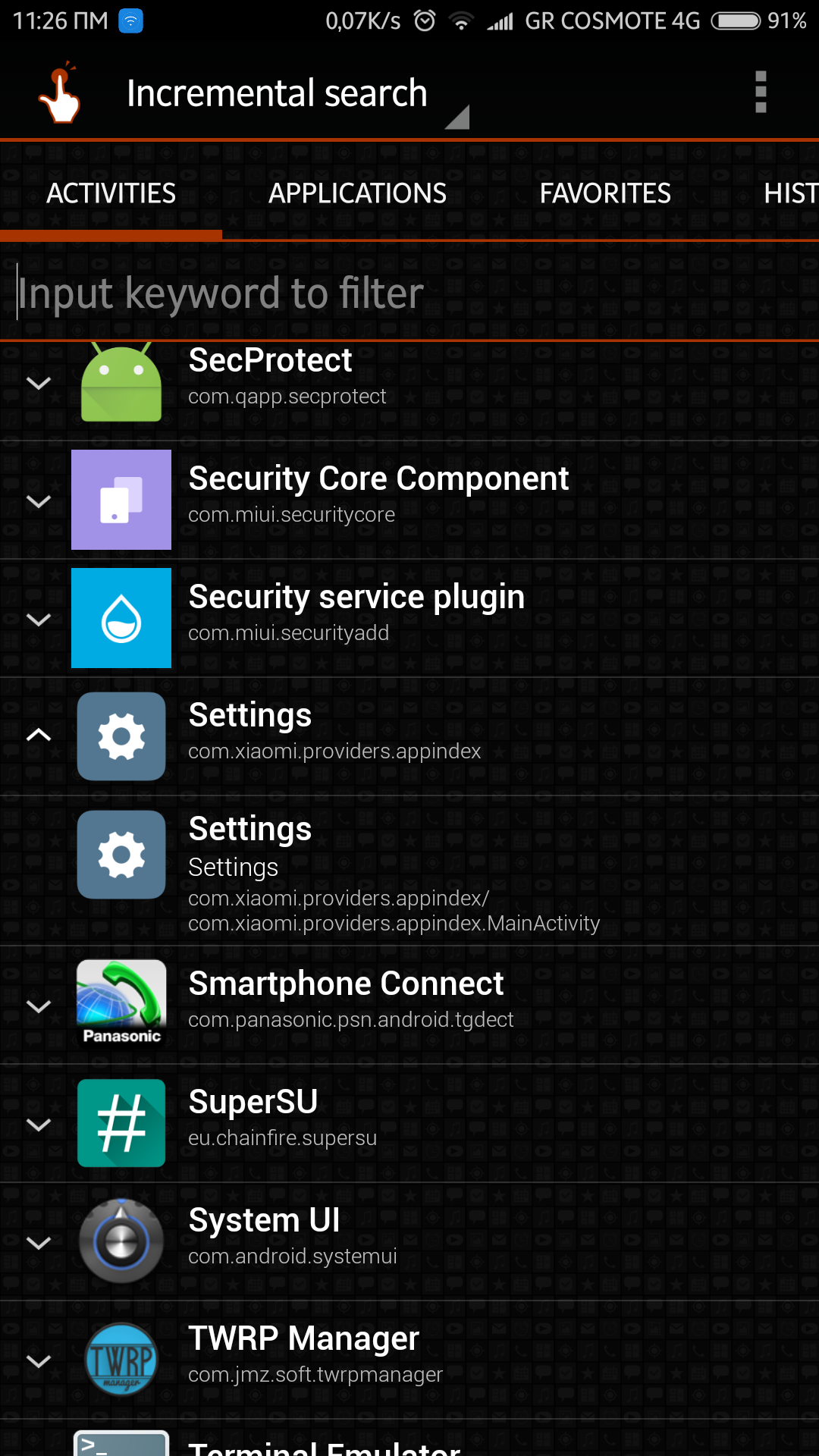Tap the Security service plugin droplet icon
This screenshot has height=1456, width=819.
coord(121,618)
